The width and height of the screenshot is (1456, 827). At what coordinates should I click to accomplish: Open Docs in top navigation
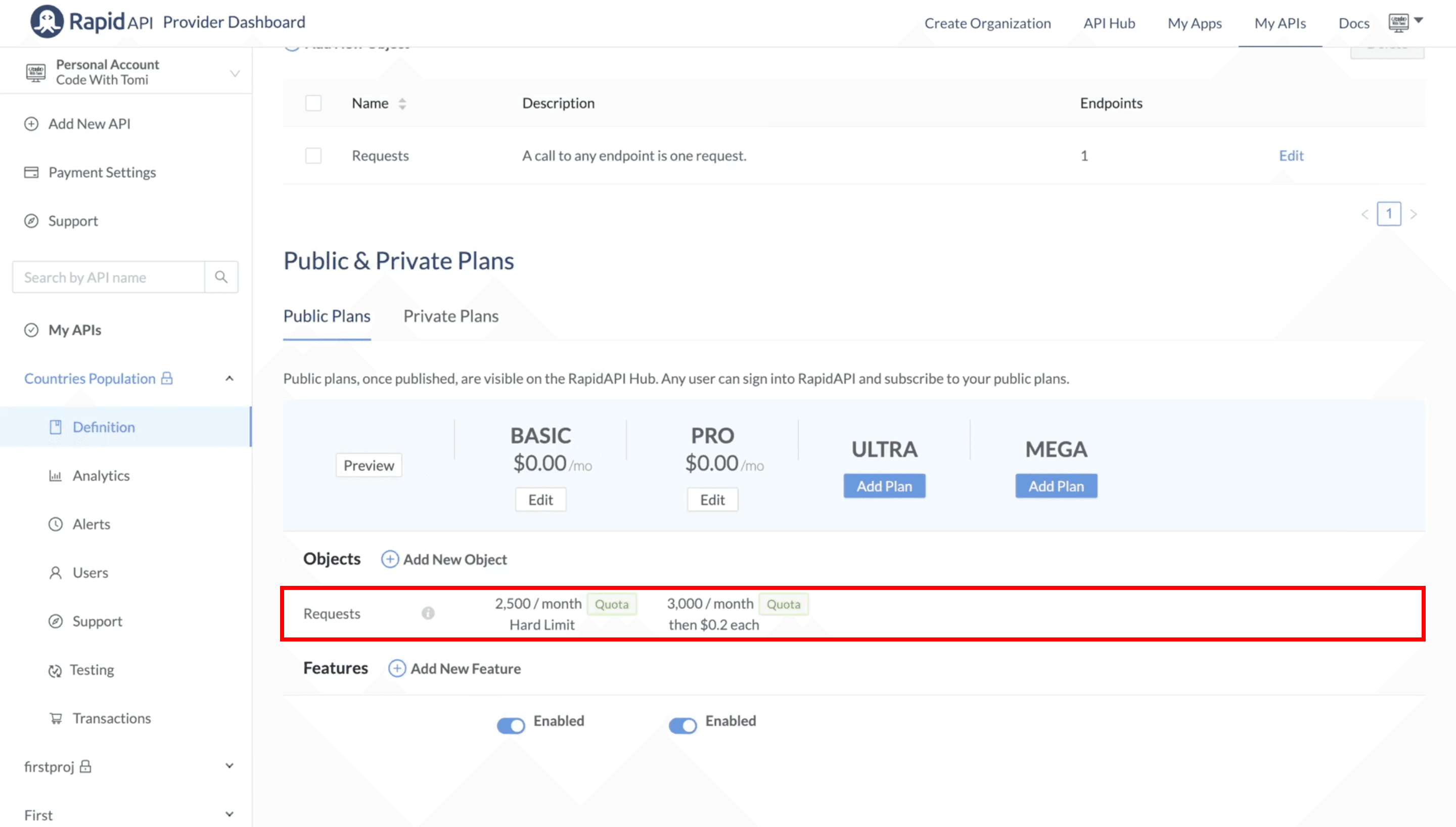(x=1354, y=23)
